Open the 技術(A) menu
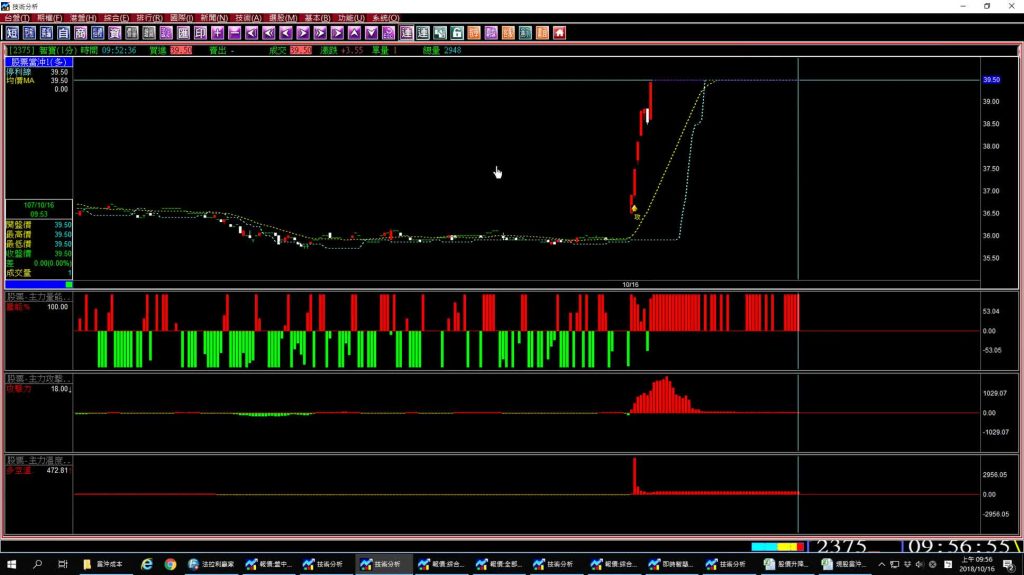The image size is (1024, 575). [x=248, y=18]
